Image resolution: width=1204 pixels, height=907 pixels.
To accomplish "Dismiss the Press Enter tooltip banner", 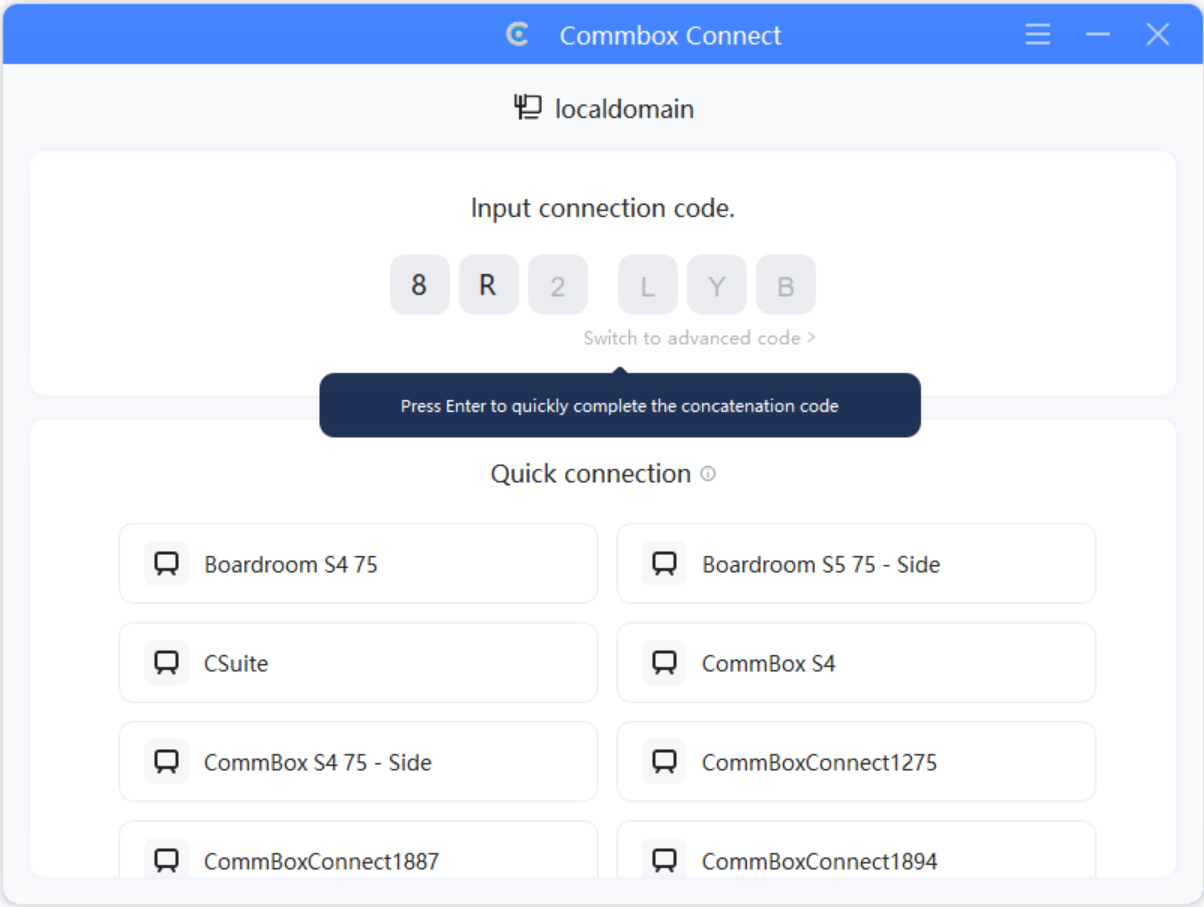I will [x=619, y=406].
